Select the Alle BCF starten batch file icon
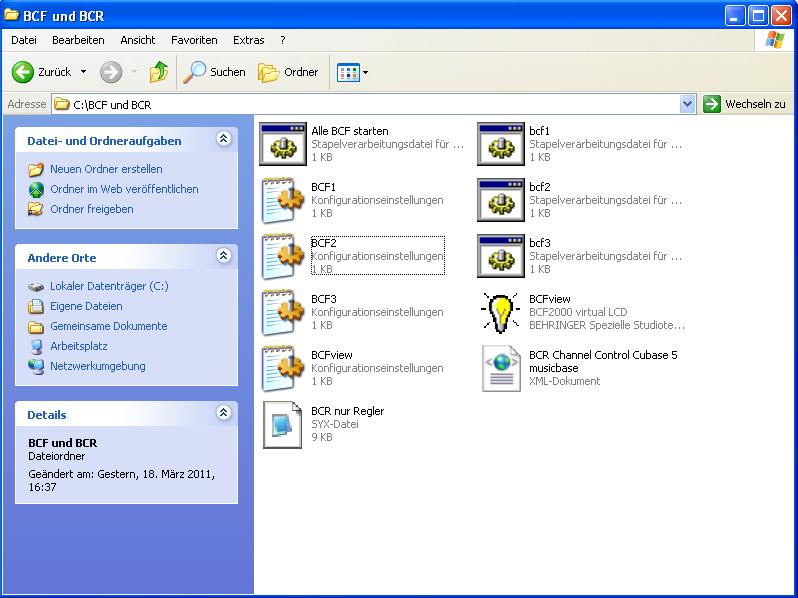This screenshot has height=598, width=798. pos(282,144)
